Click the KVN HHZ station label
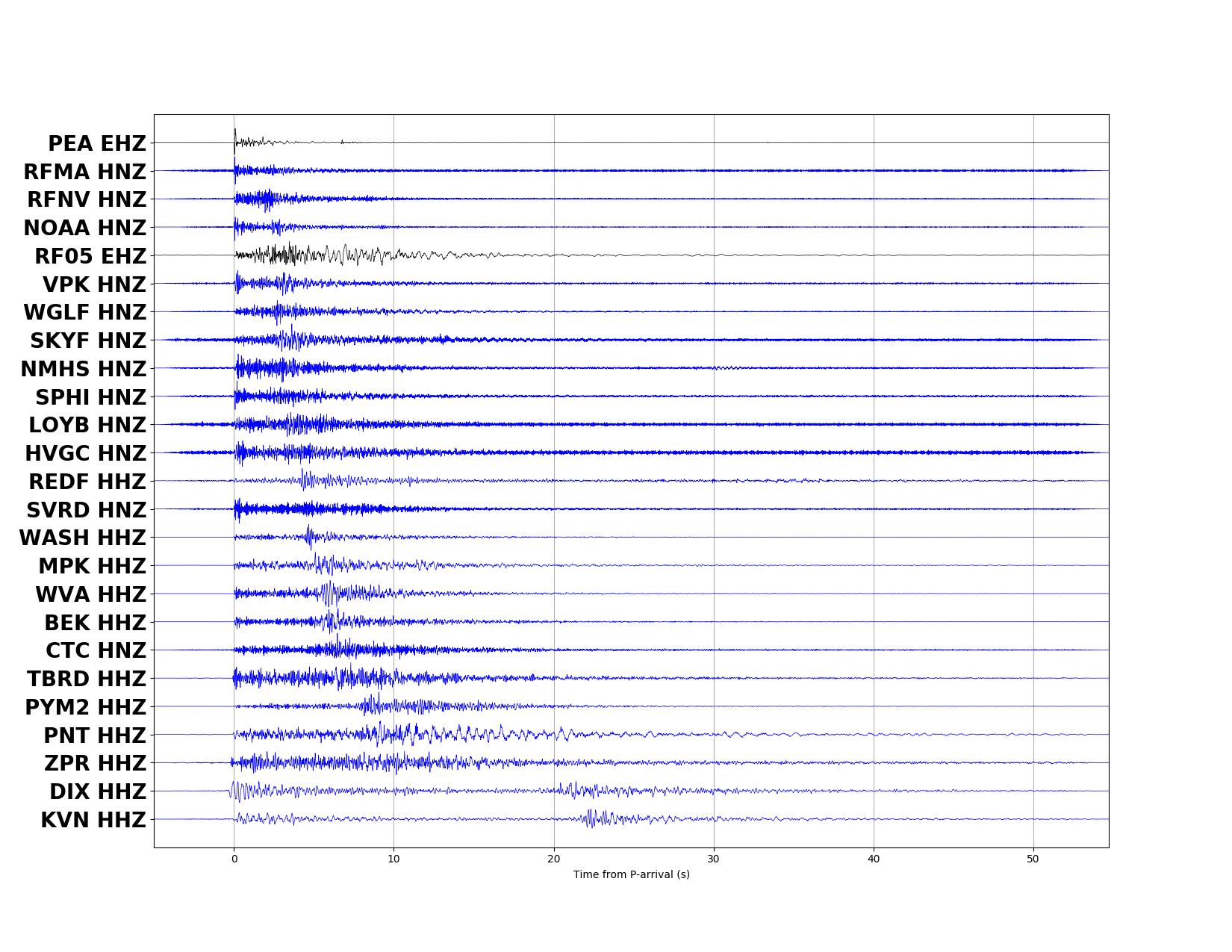The height and width of the screenshot is (952, 1232). point(93,820)
